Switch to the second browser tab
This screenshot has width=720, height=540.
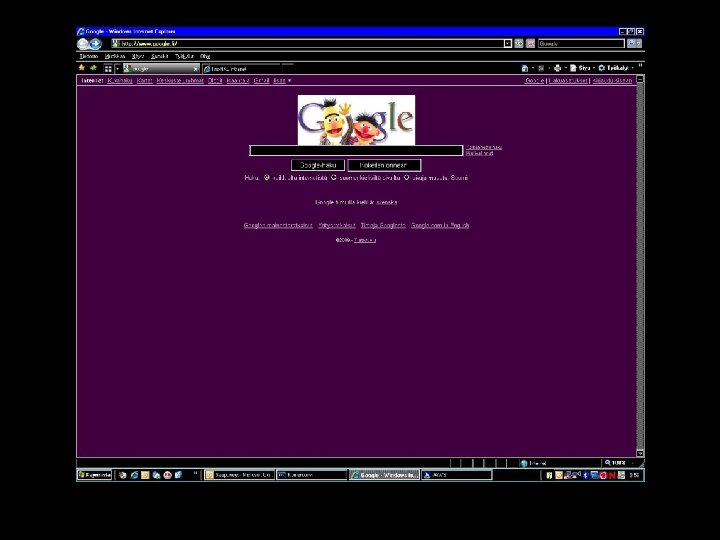241,69
